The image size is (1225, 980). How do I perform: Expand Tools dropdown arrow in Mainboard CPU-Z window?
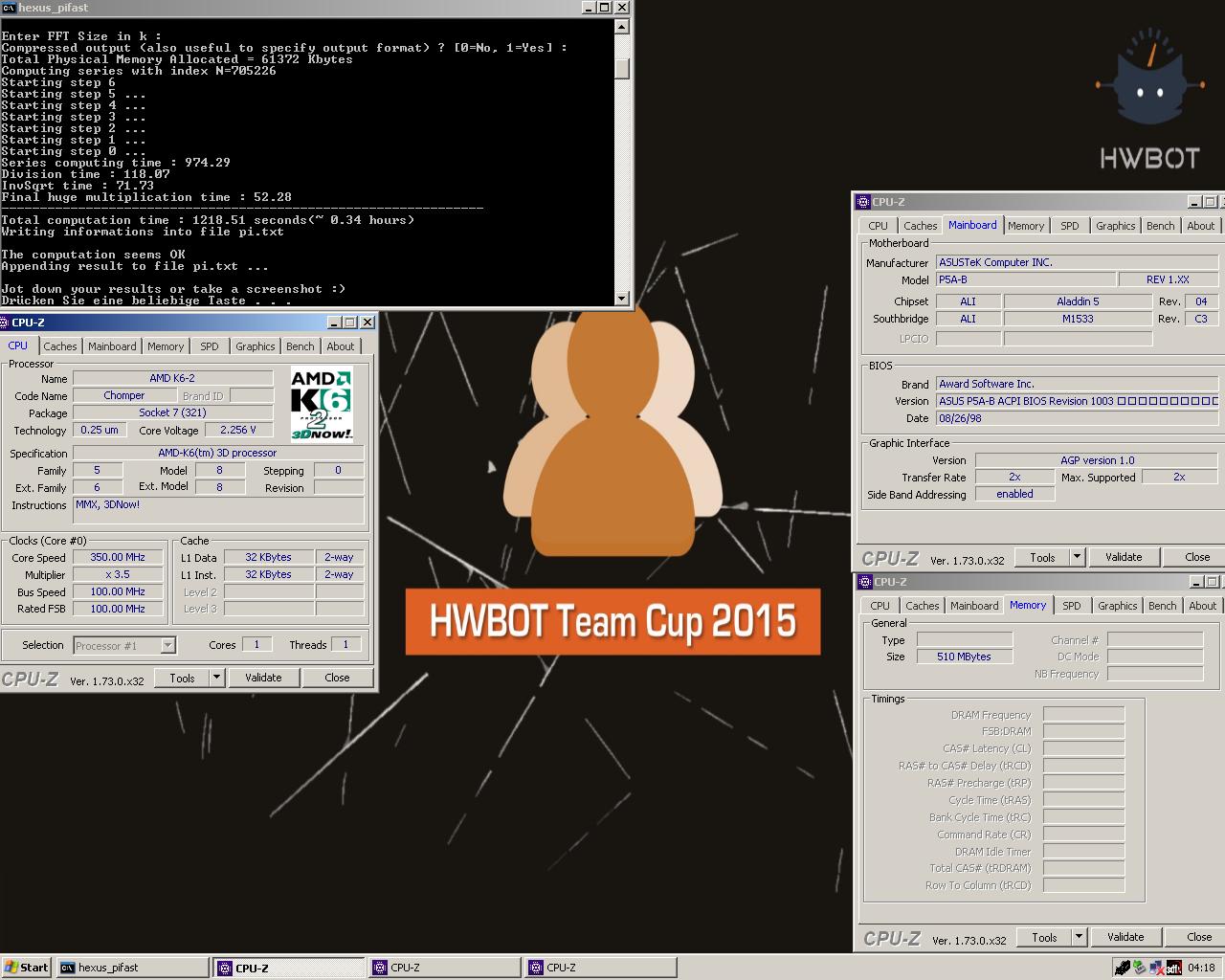(1077, 557)
